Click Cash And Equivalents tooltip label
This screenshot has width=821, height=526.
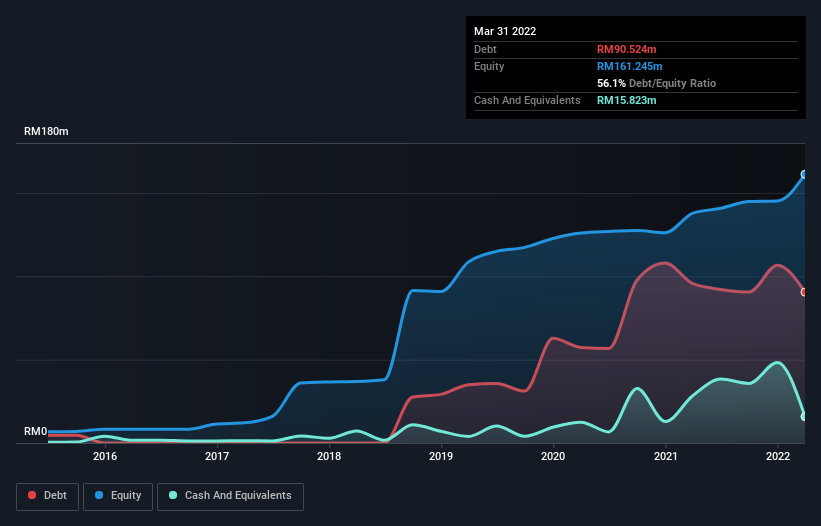click(527, 100)
